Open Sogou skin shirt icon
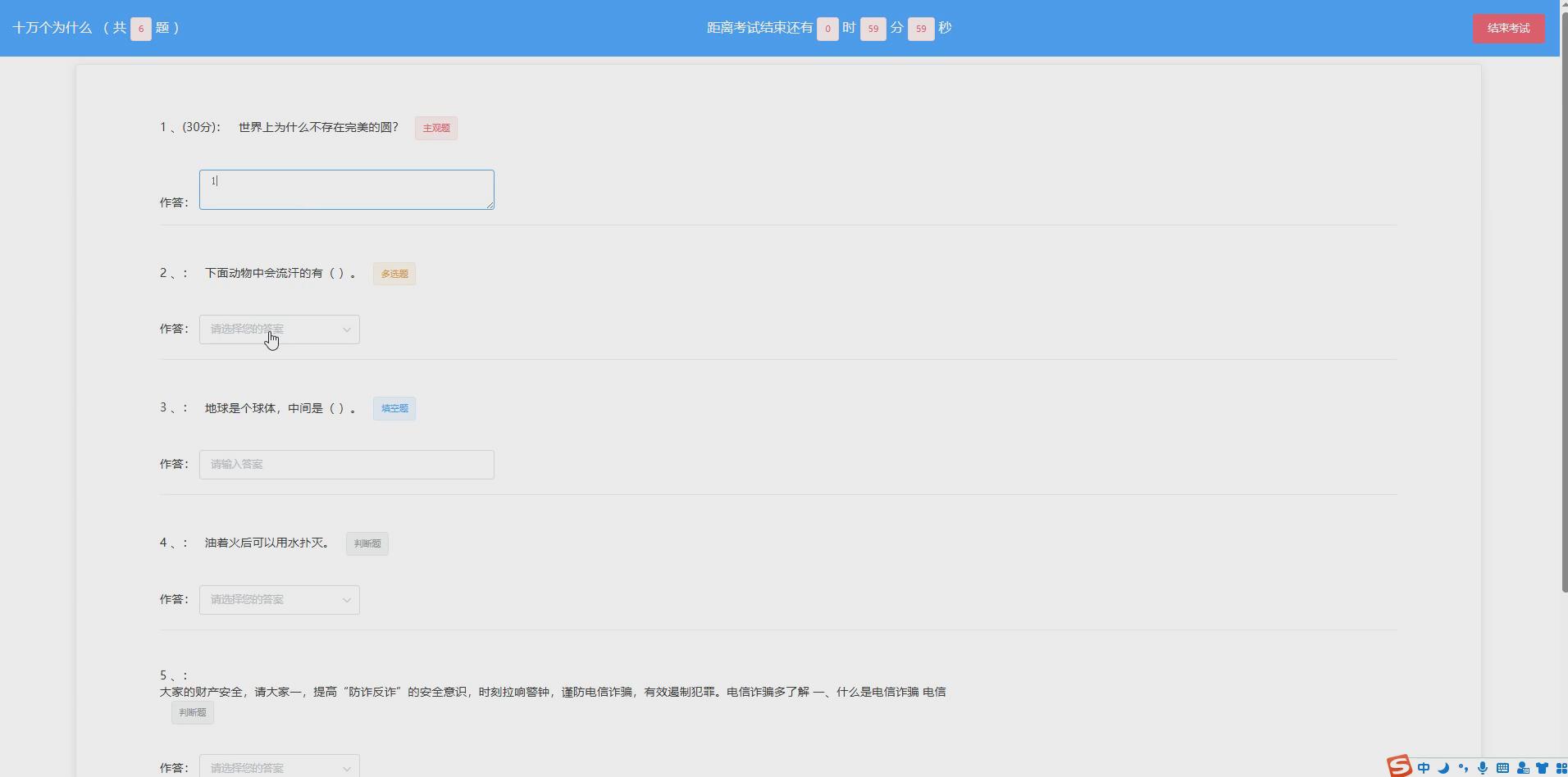 point(1543,768)
